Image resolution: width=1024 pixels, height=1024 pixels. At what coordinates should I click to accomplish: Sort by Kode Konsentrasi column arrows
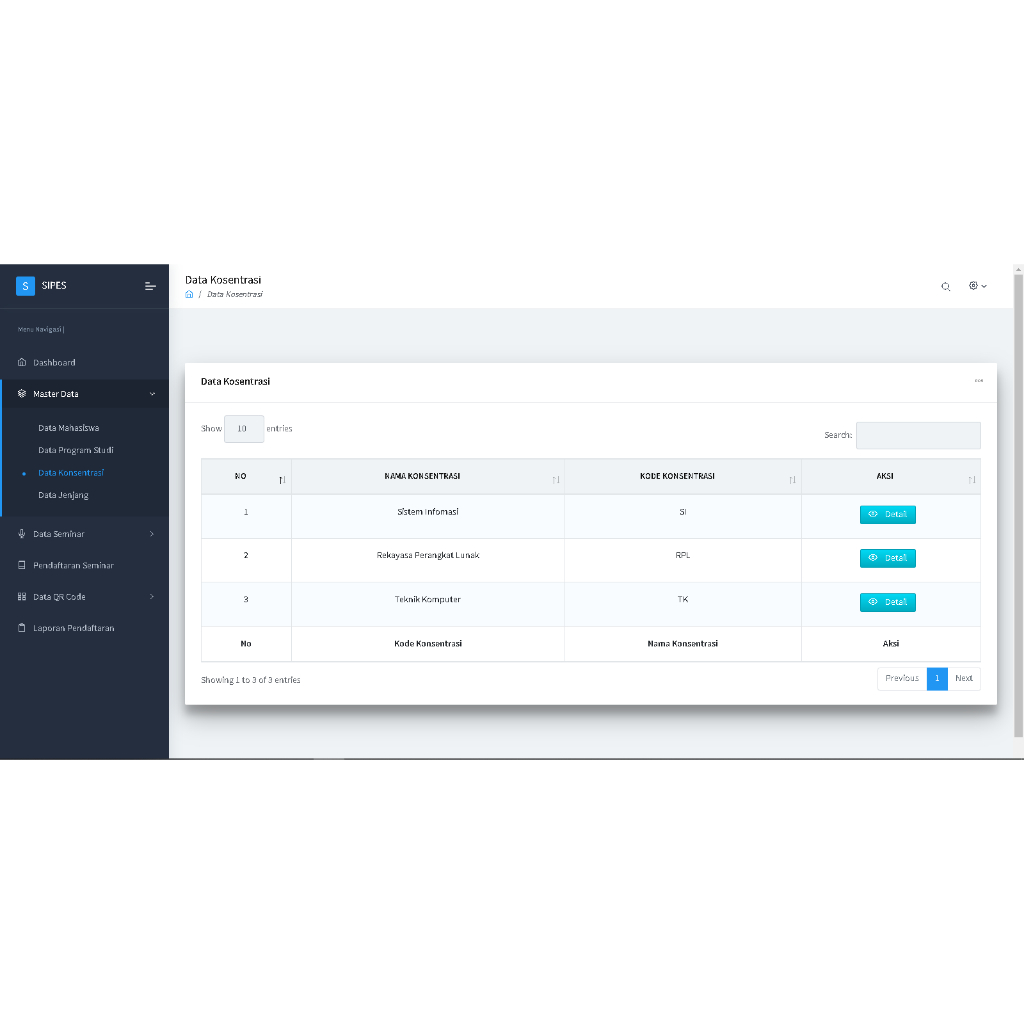792,480
